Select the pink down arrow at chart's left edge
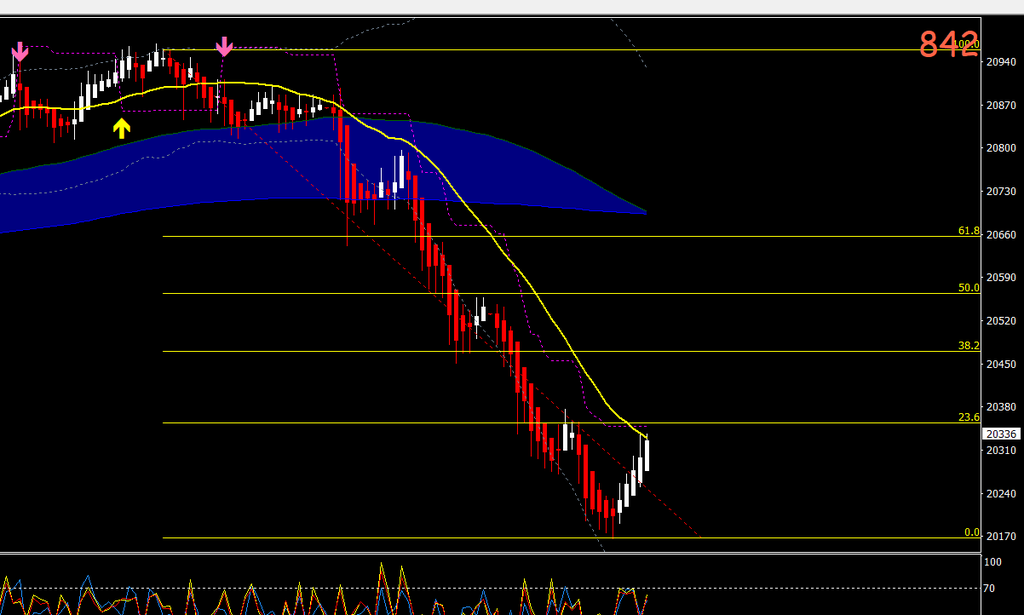The height and width of the screenshot is (615, 1024). pyautogui.click(x=20, y=52)
